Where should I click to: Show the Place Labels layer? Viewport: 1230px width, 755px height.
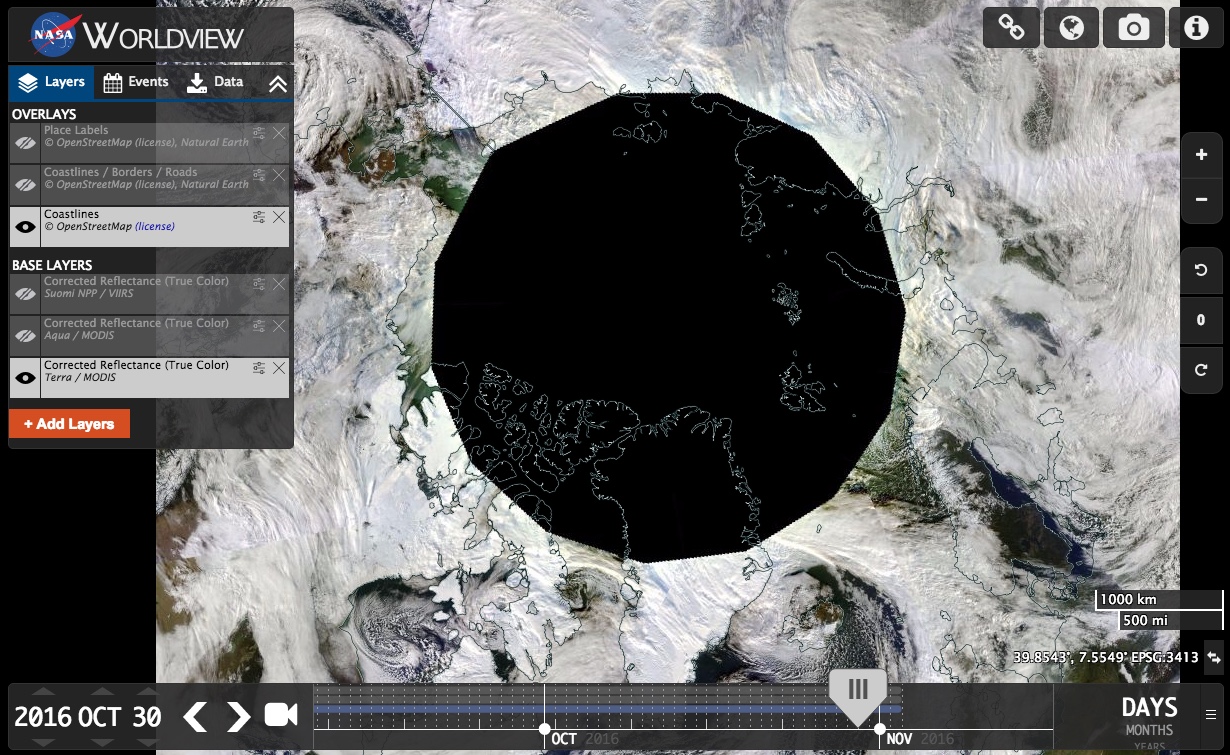25,143
